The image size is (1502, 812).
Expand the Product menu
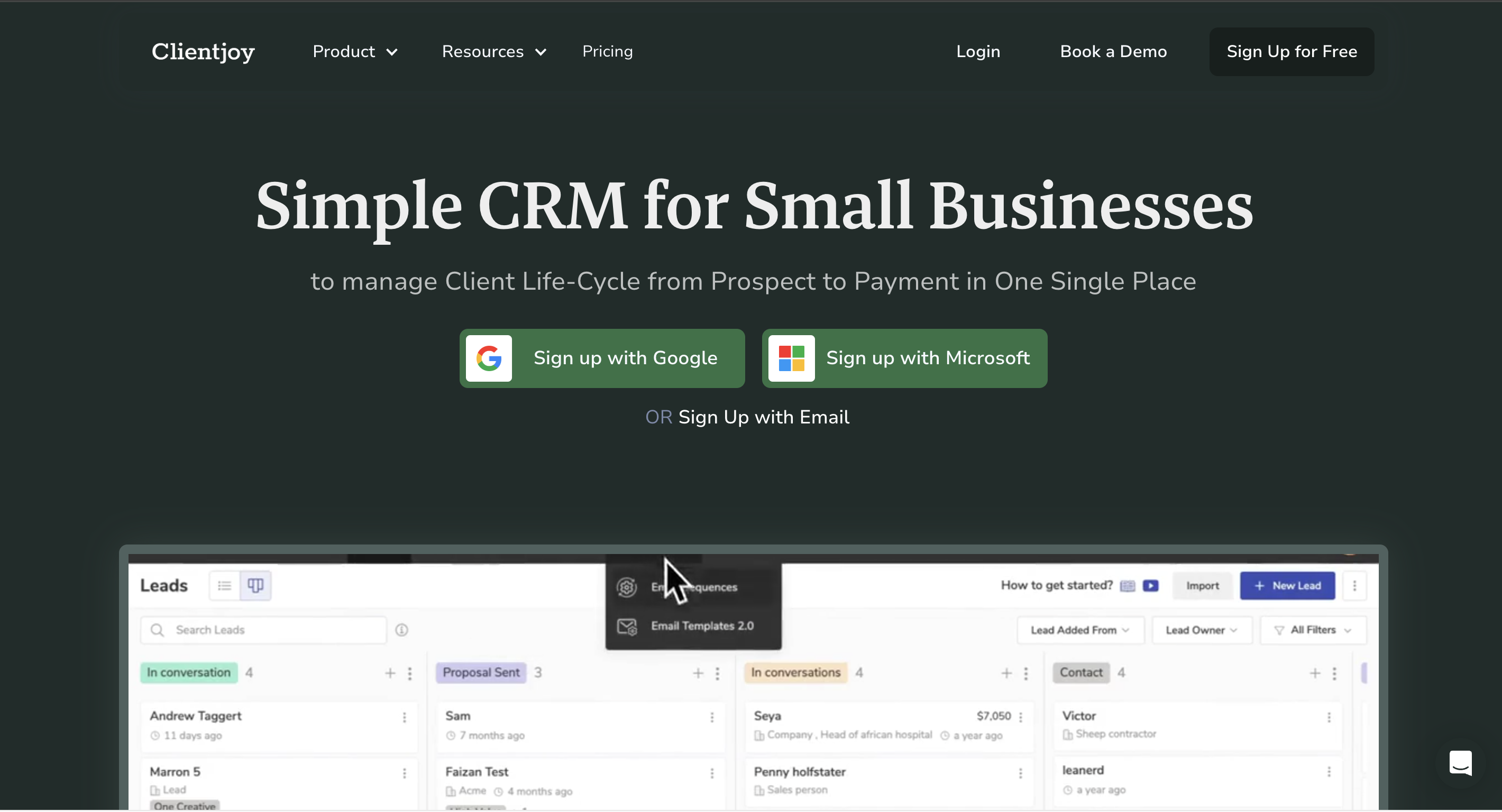click(x=355, y=51)
